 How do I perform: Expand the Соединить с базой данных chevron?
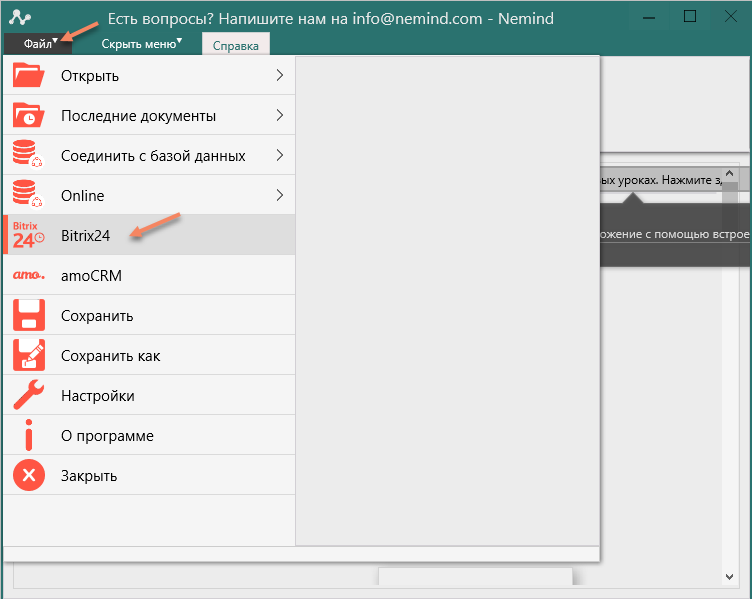click(x=280, y=155)
